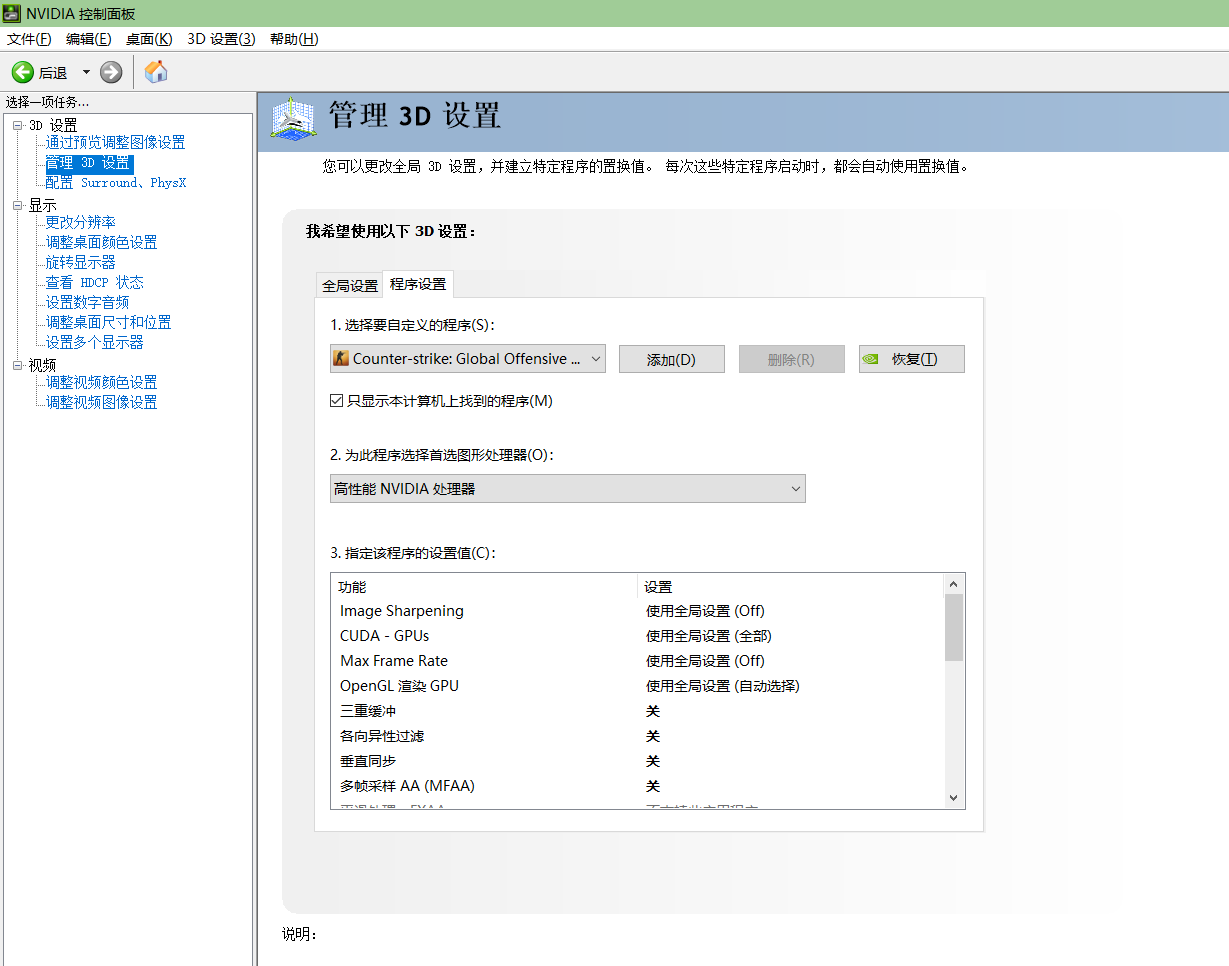The width and height of the screenshot is (1229, 966).
Task: Open 更改分辨率 page
Action: pos(80,222)
